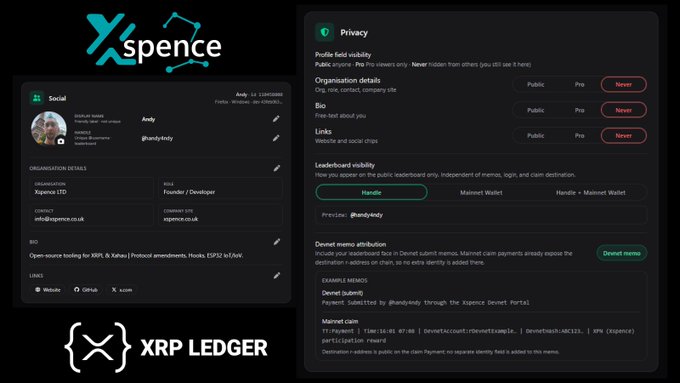
Task: Select Handle leaderboard visibility
Action: point(372,192)
